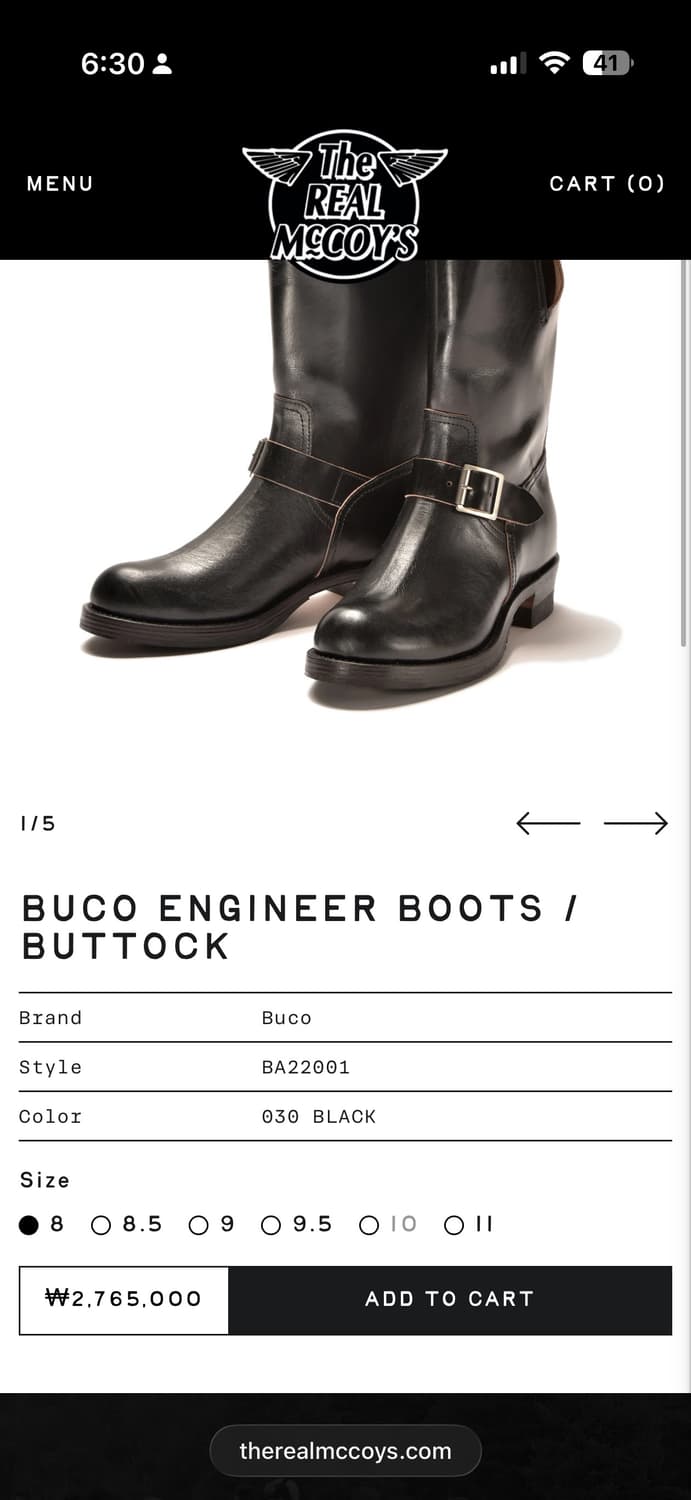The image size is (691, 1500).
Task: Select size 11 radio button
Action: click(469, 1224)
